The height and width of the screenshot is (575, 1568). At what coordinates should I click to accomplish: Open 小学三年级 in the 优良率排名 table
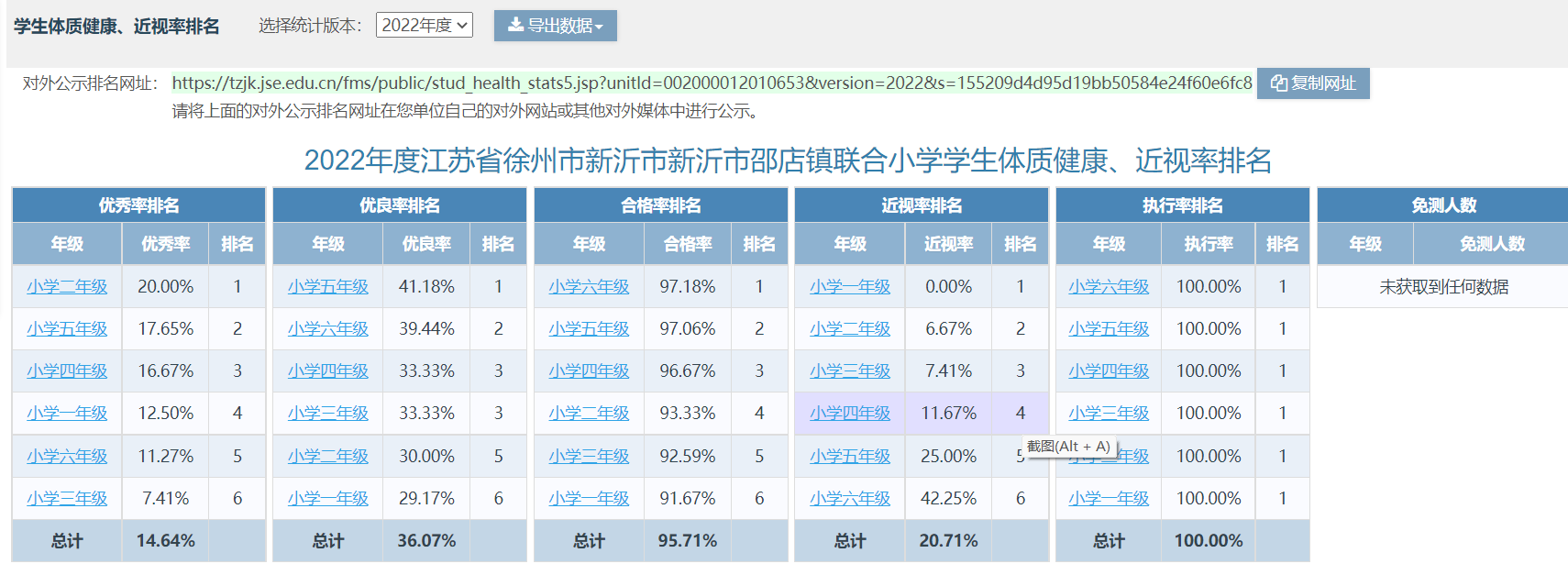(x=328, y=413)
